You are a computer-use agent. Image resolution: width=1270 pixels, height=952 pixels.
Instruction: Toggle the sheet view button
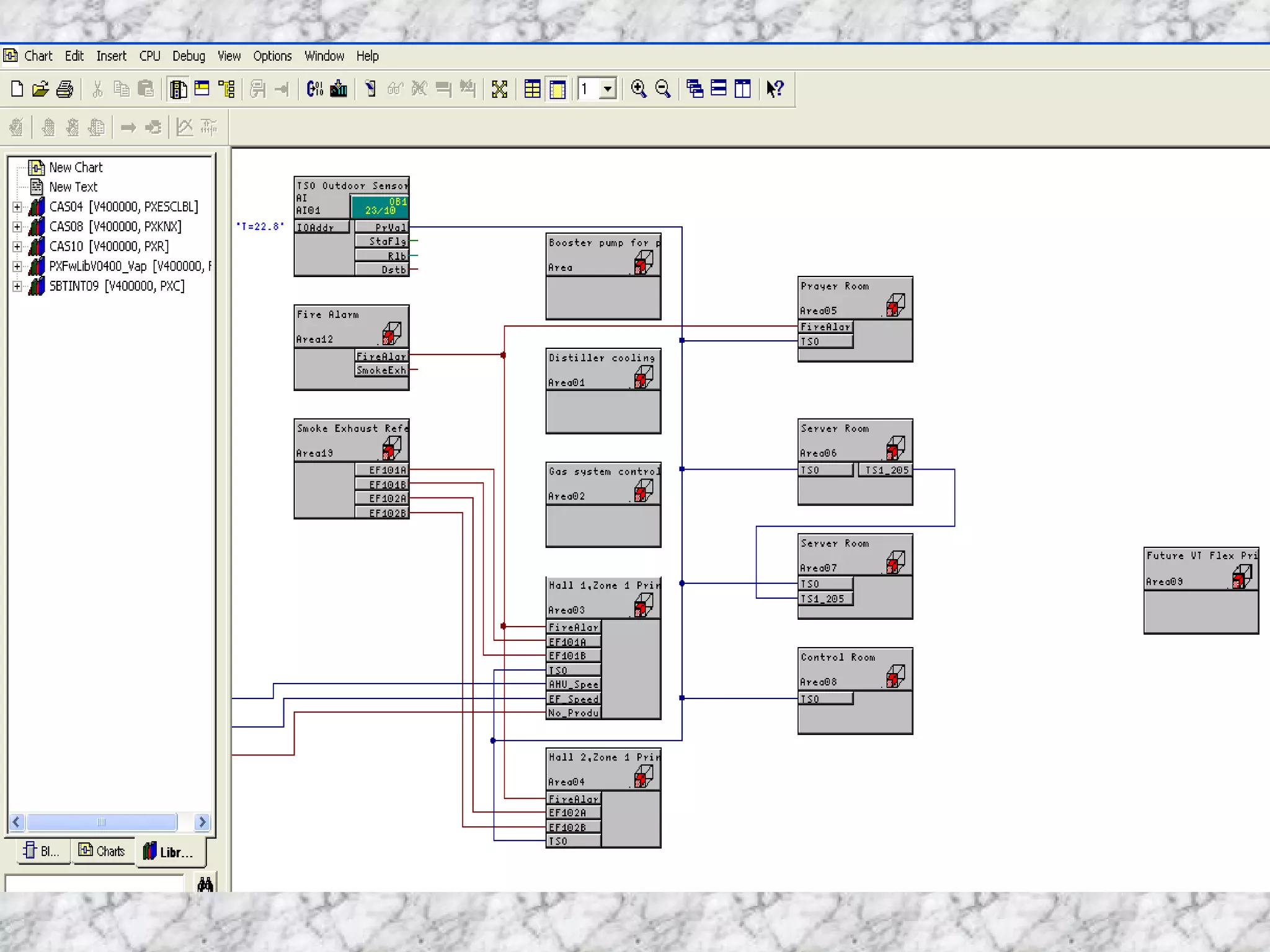(x=557, y=89)
